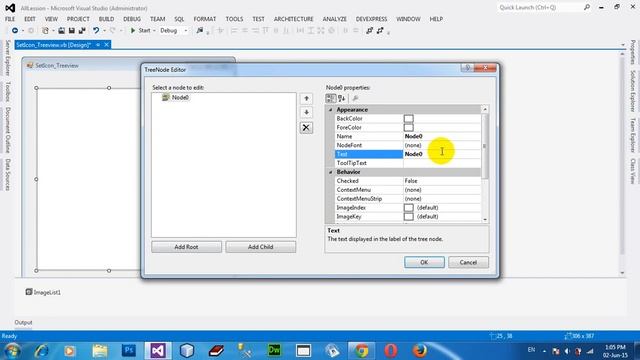Switch property grid to Alphabetical sort
This screenshot has height=360, width=640.
tap(342, 98)
